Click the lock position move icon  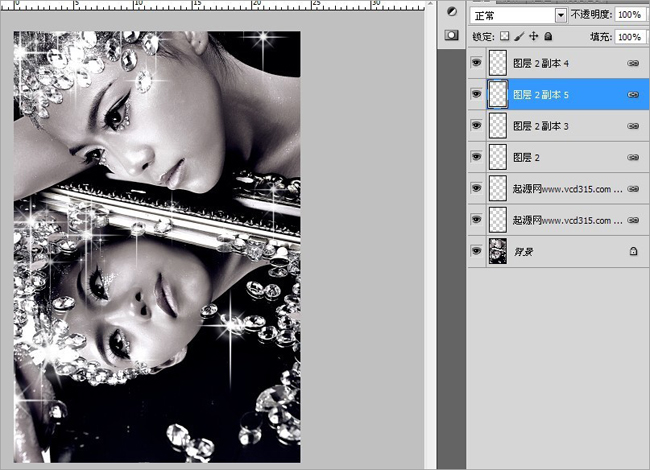tap(533, 37)
